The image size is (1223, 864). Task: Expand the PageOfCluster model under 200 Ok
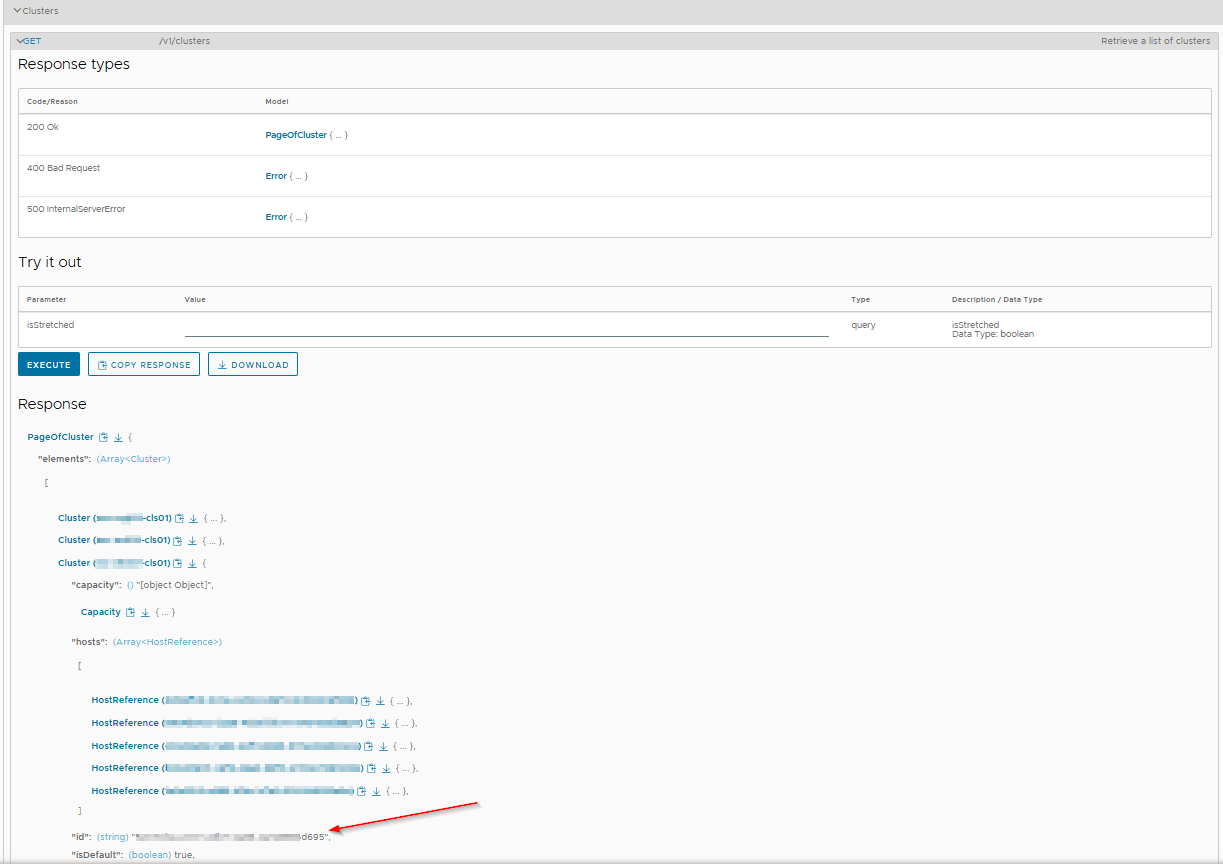pyautogui.click(x=296, y=135)
